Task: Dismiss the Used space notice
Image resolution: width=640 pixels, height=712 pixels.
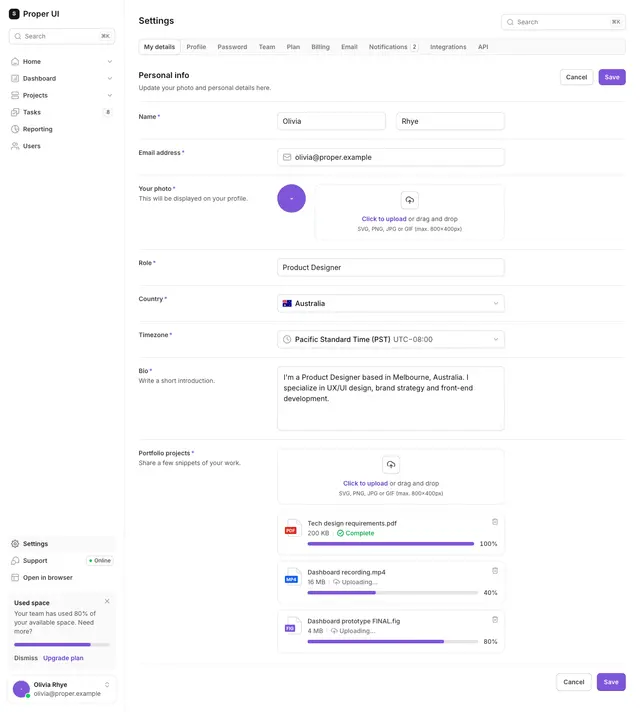Action: (26, 658)
